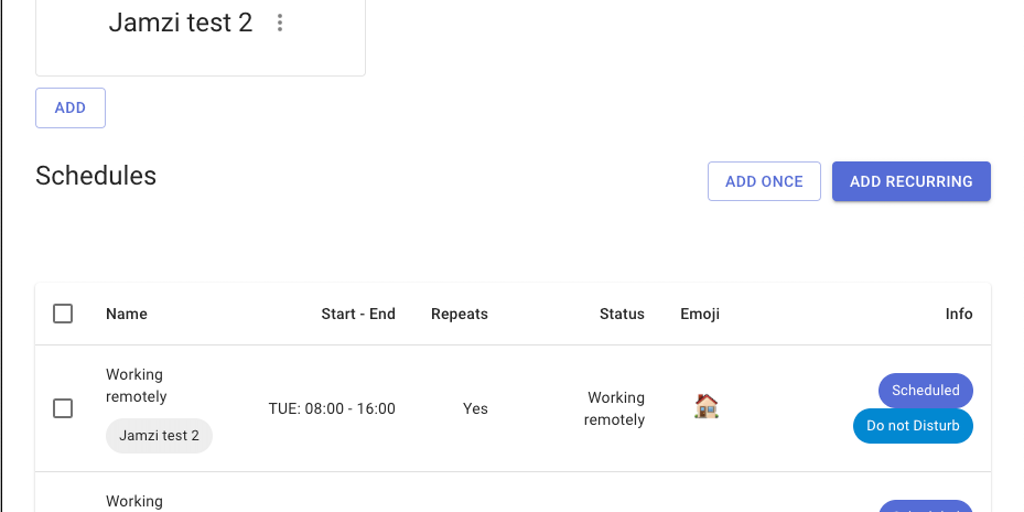Click the Scheduled badge in the first row
This screenshot has width=1024, height=512.
(925, 390)
